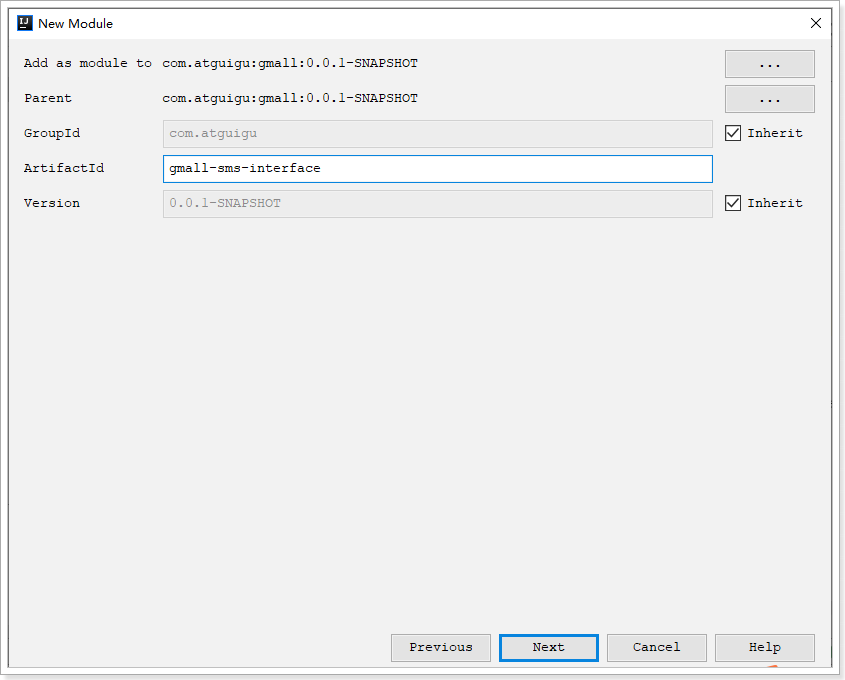Proceed by pressing the Next button
845x680 pixels.
(548, 647)
